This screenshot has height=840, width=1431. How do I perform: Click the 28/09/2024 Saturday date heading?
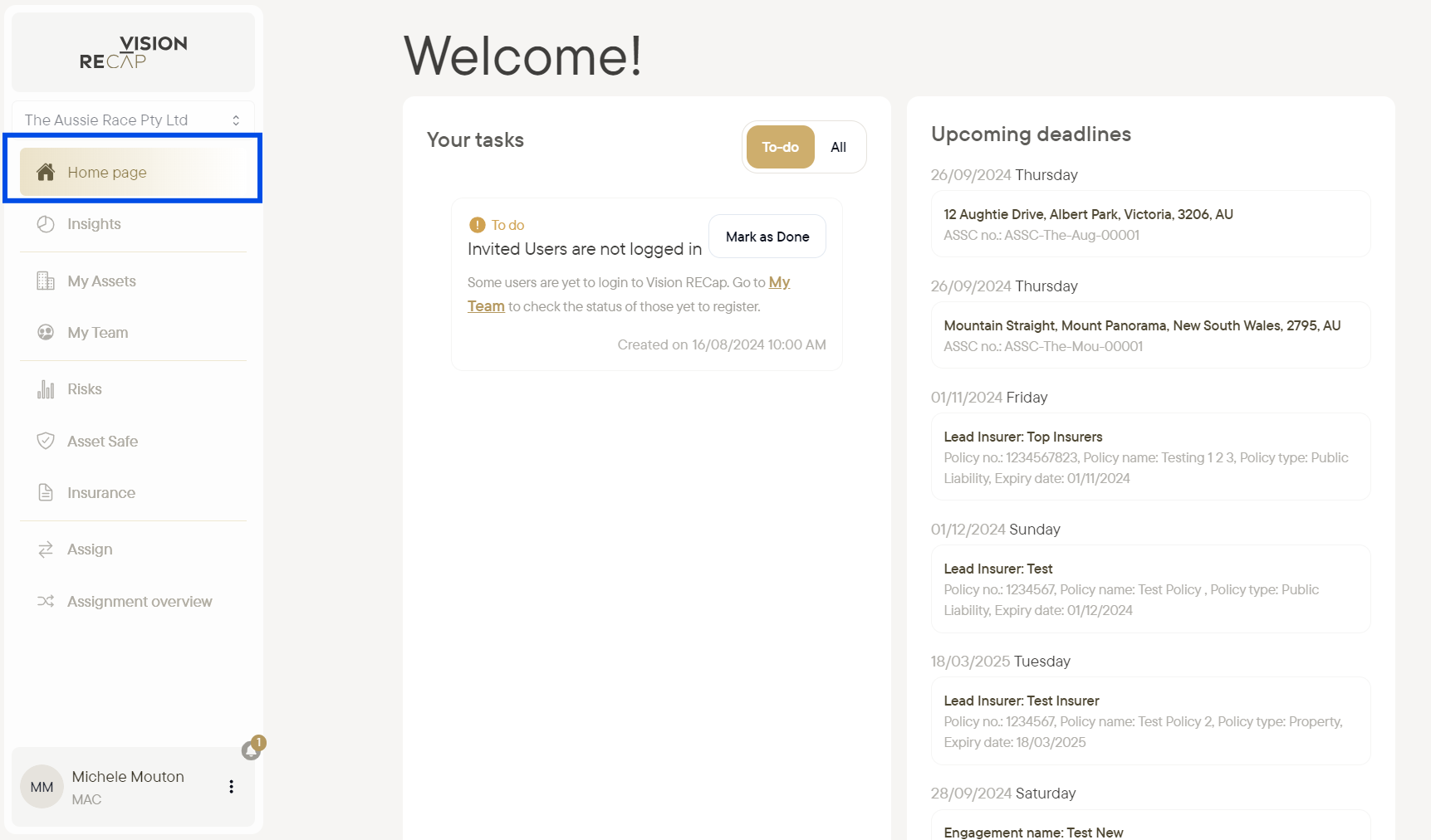click(1003, 793)
